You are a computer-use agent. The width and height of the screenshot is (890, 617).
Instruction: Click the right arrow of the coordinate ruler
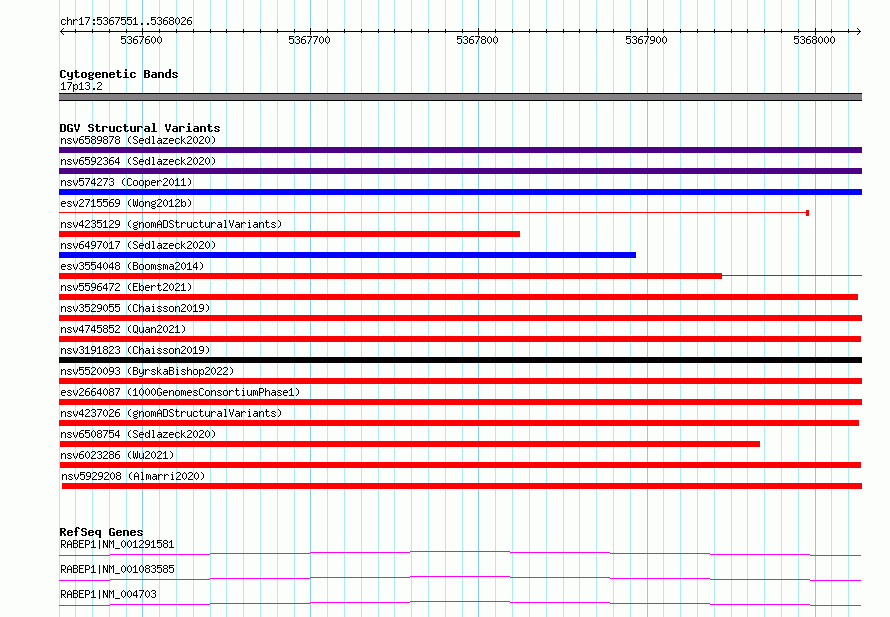coord(859,31)
